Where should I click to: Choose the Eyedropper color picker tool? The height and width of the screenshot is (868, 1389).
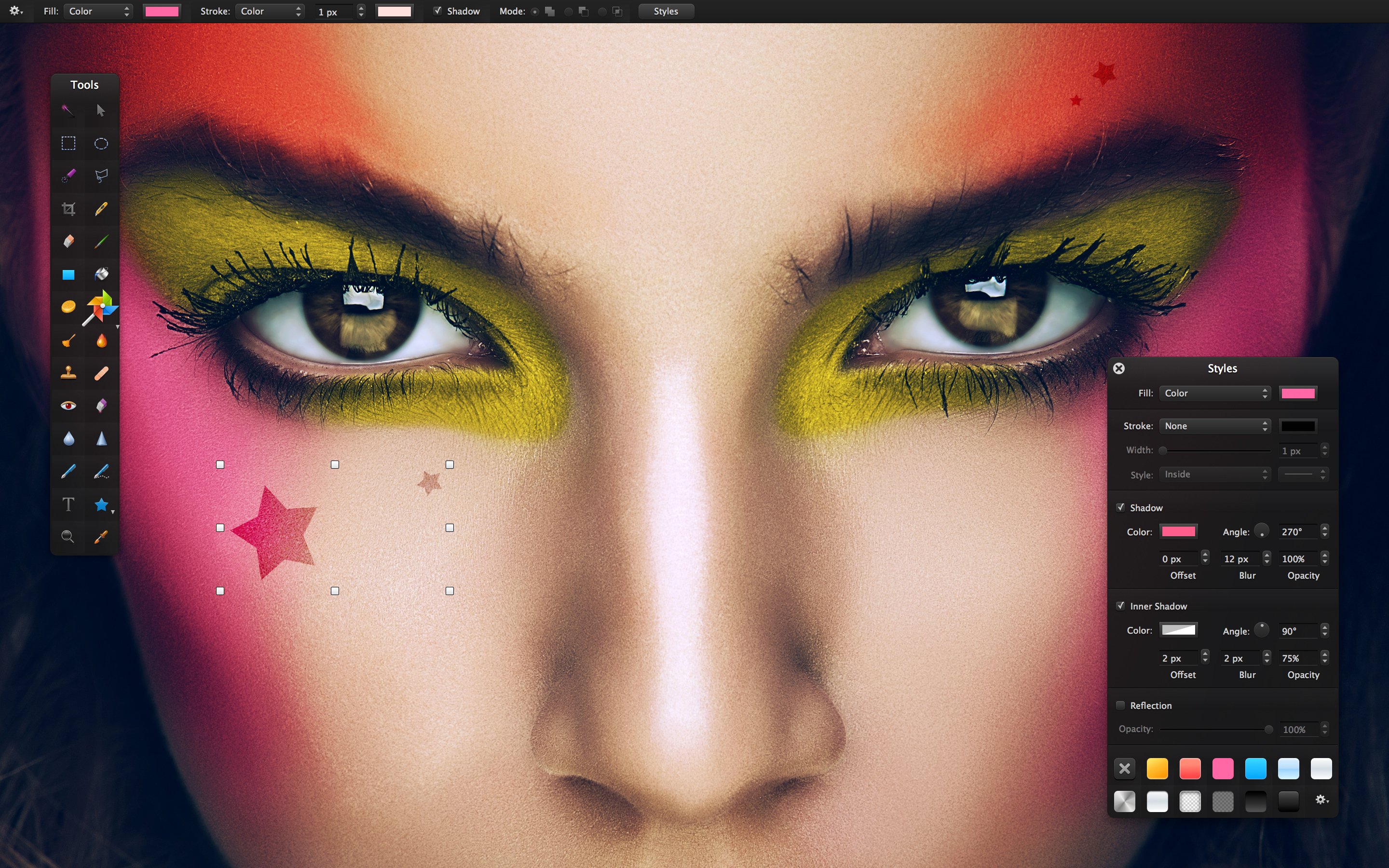tap(101, 537)
